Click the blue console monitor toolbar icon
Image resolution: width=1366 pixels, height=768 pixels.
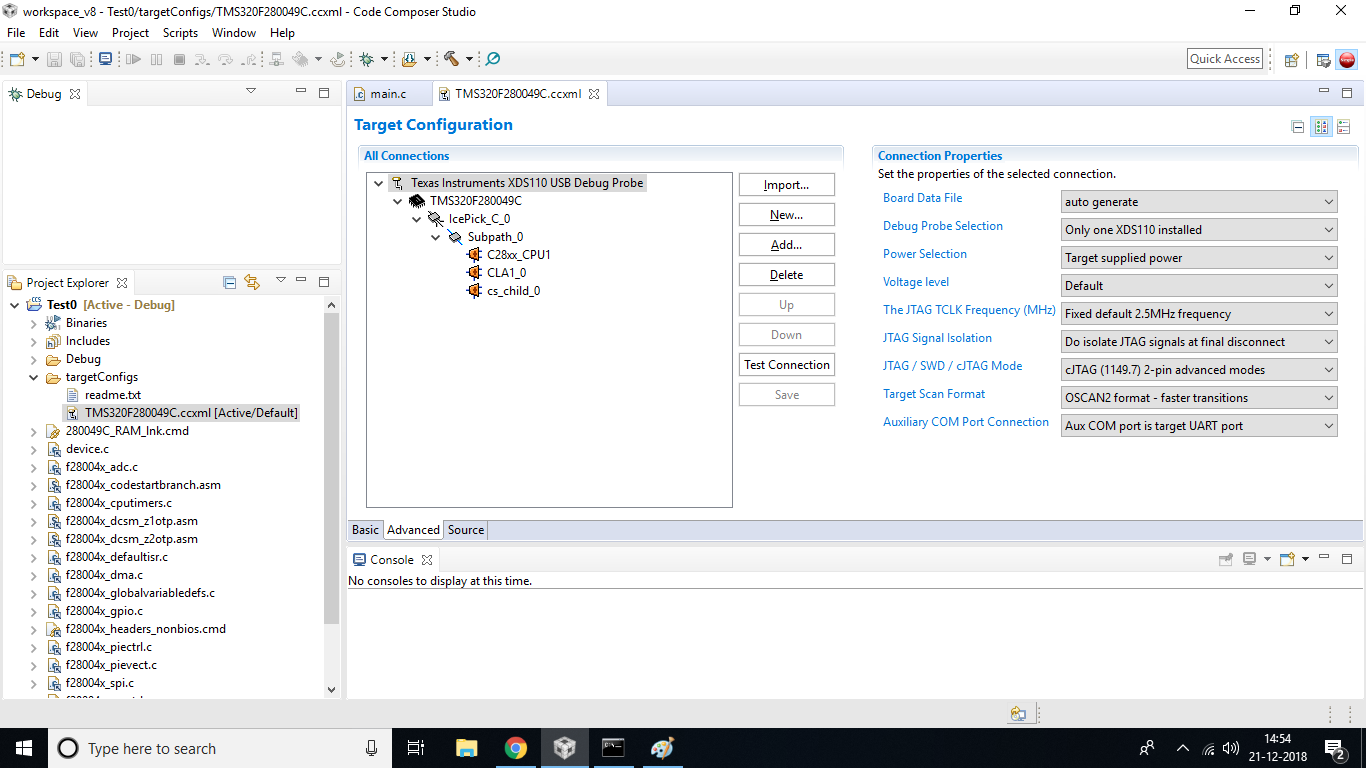point(105,59)
